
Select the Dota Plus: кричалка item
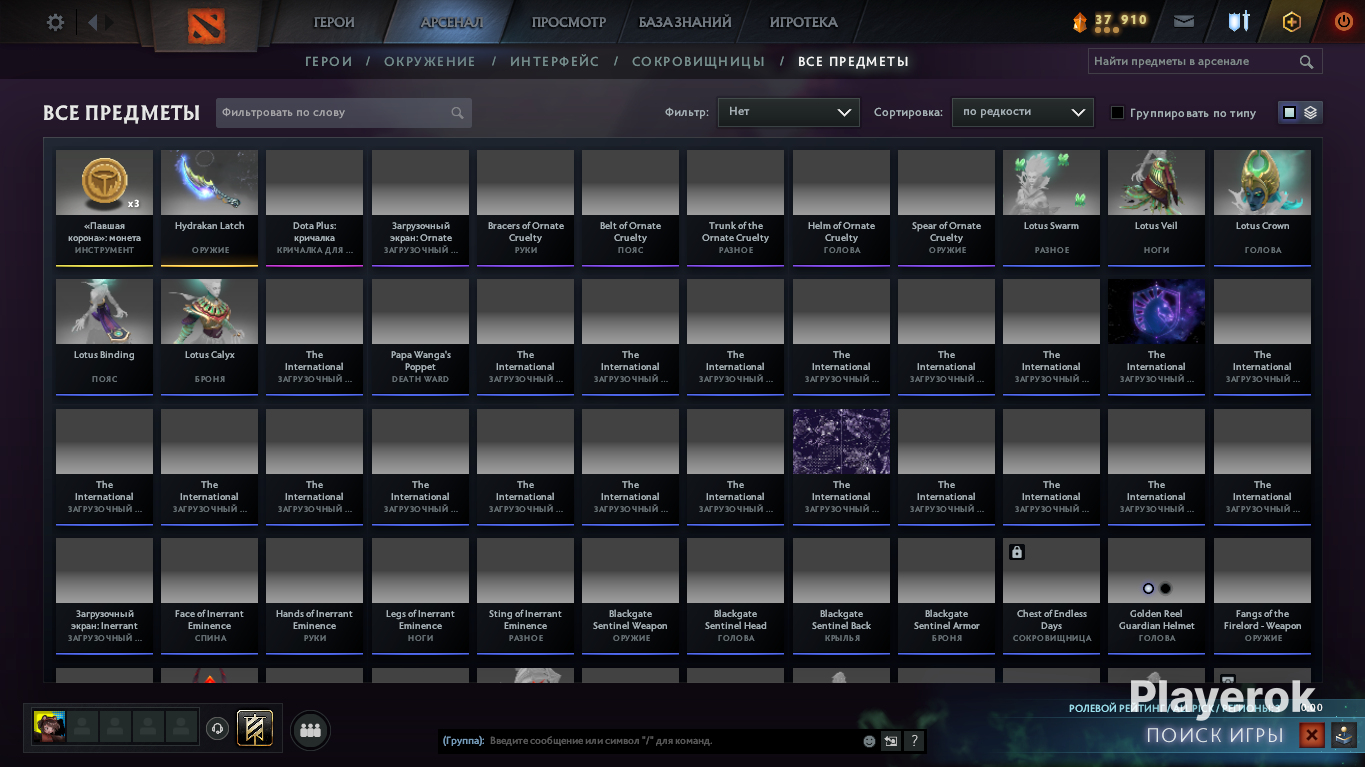(x=315, y=208)
